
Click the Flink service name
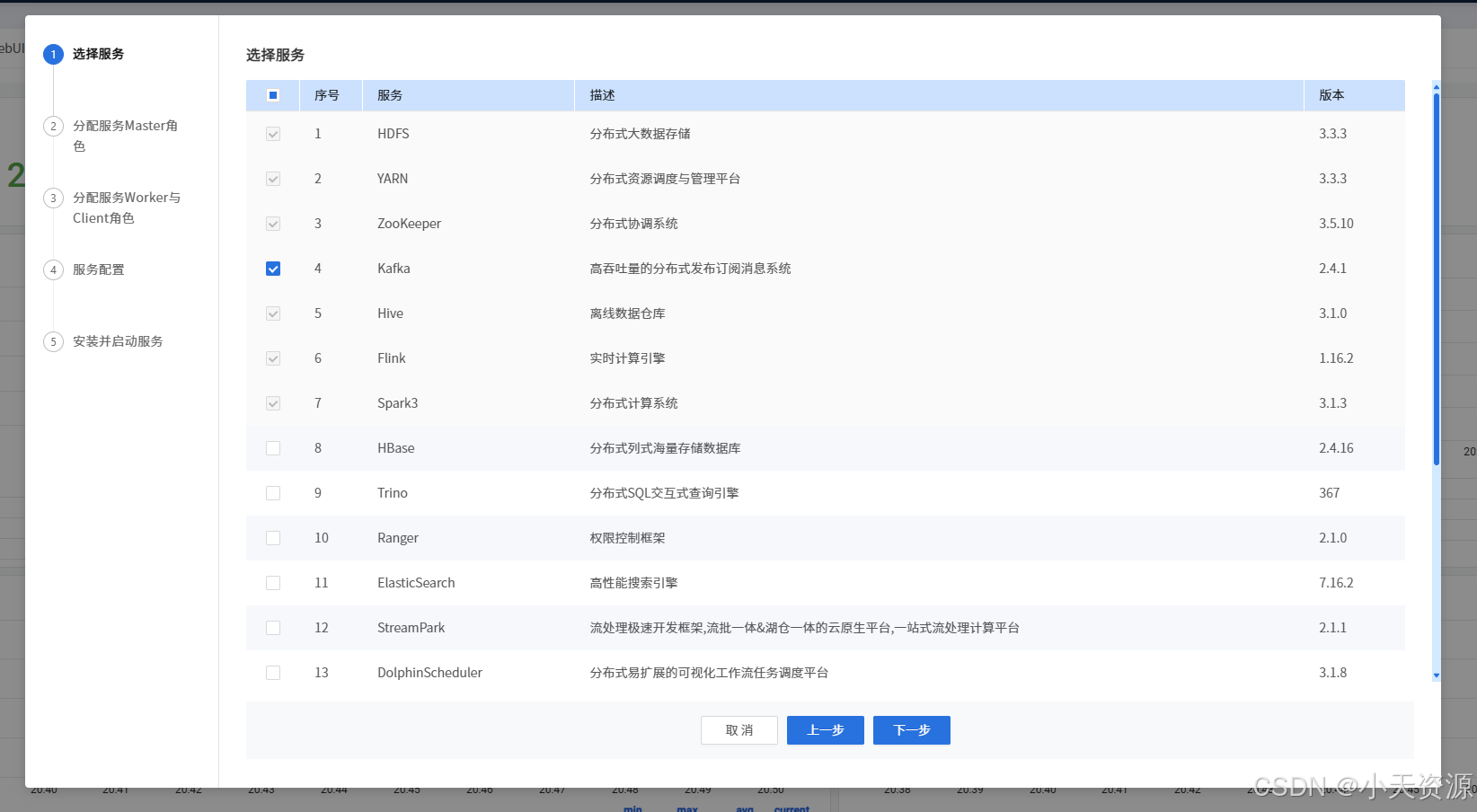(392, 358)
